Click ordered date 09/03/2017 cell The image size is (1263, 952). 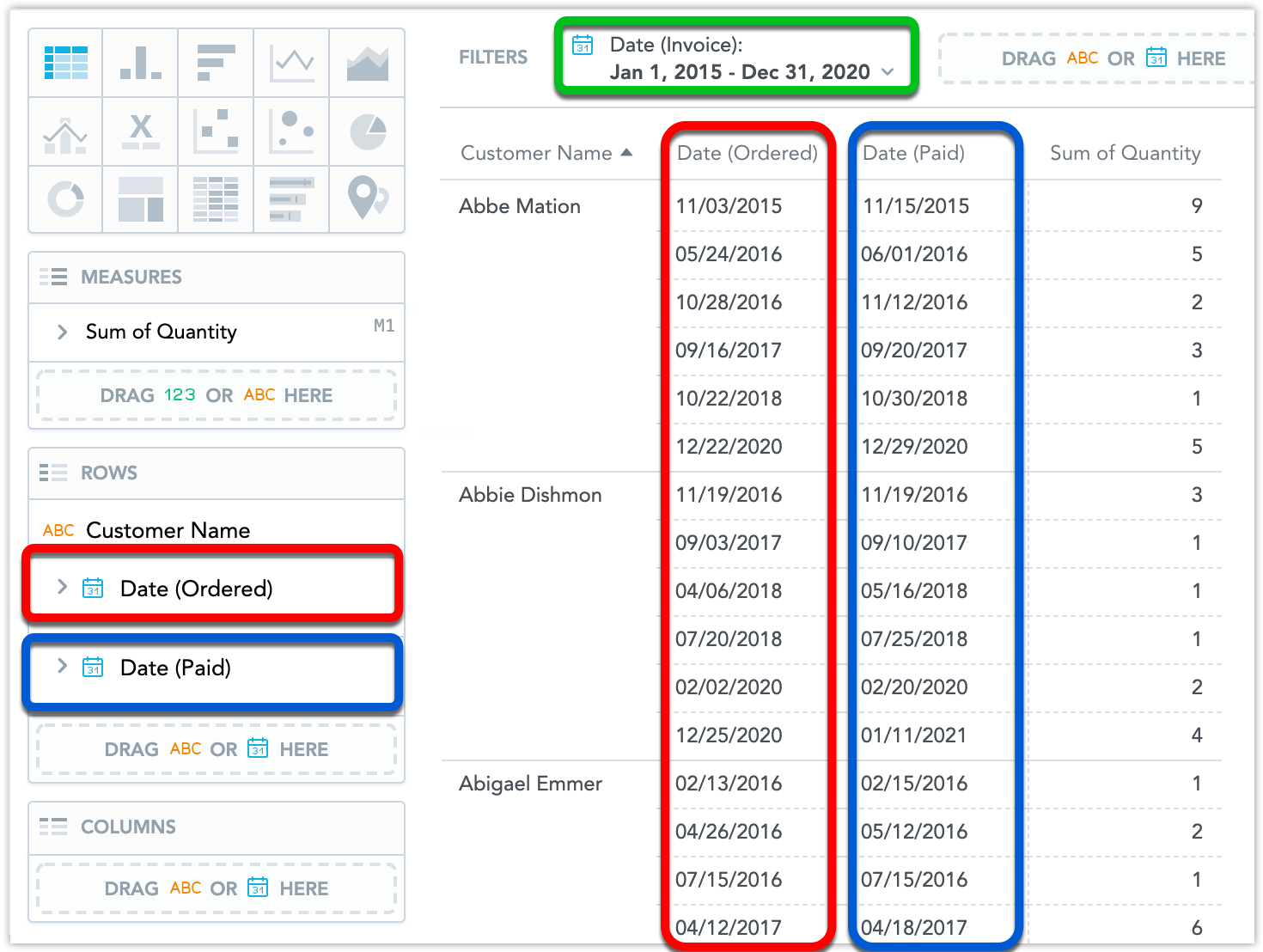pos(729,543)
